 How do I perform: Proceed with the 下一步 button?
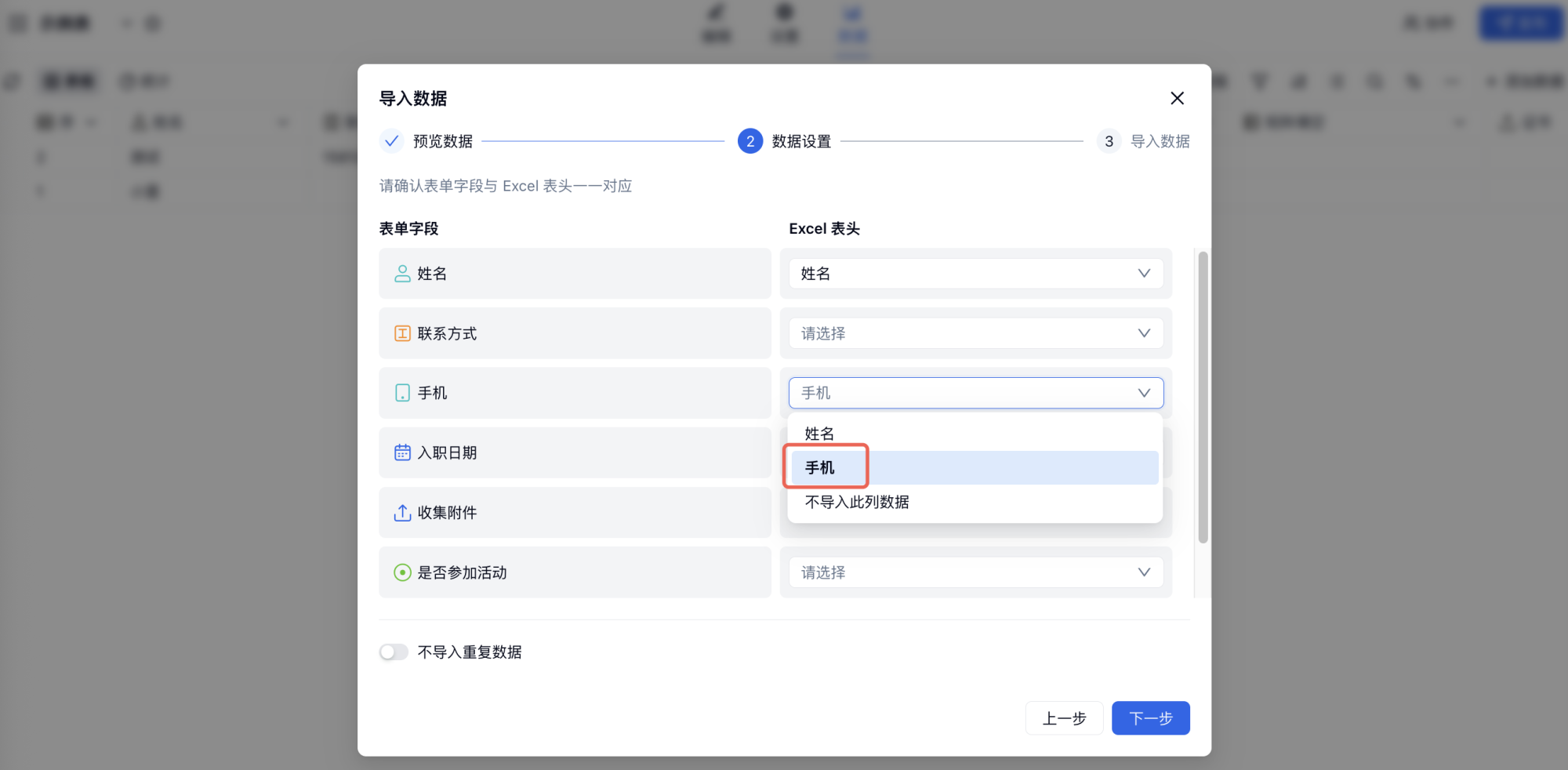[1150, 718]
